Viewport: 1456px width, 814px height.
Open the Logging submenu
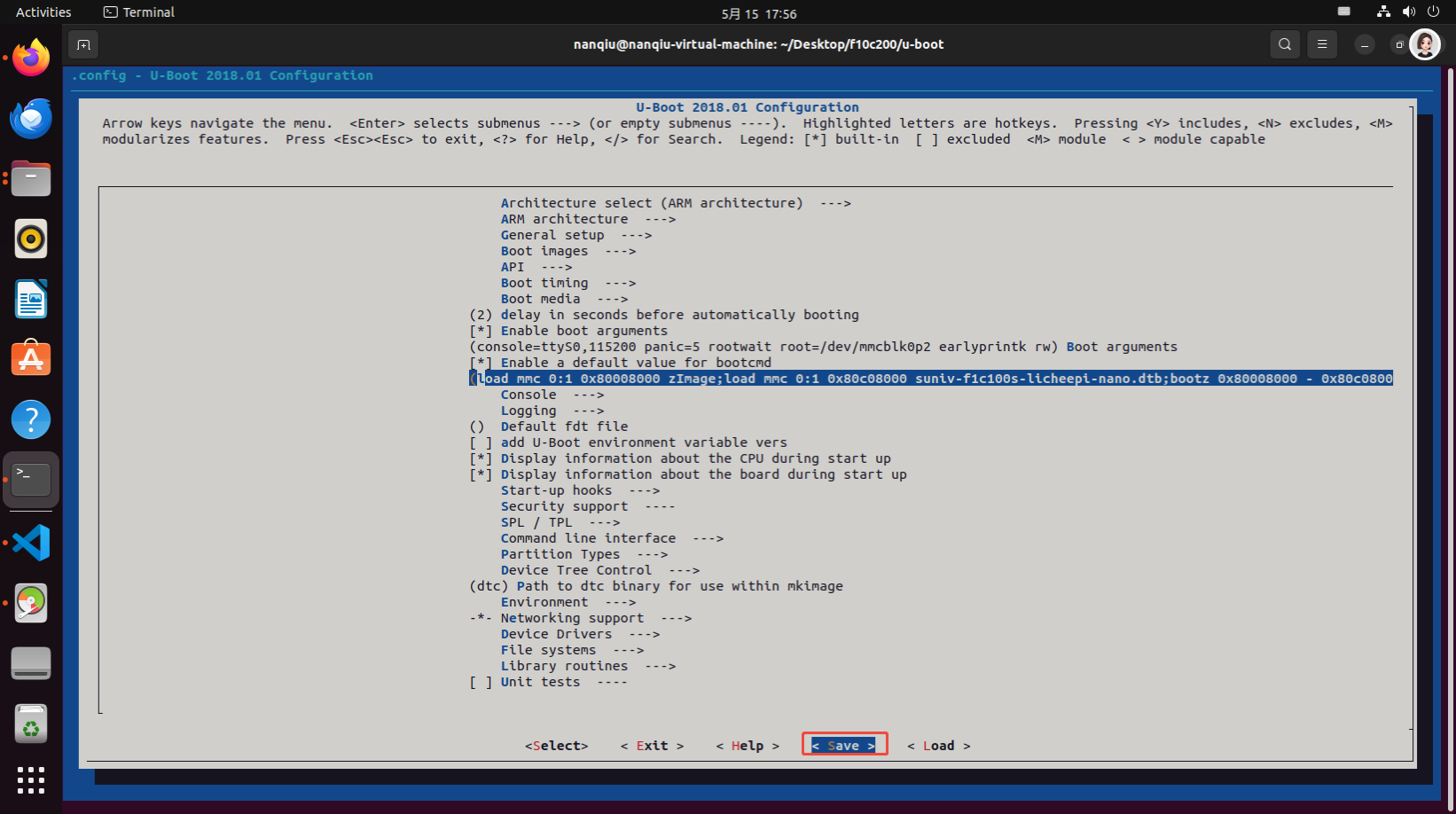(x=552, y=411)
